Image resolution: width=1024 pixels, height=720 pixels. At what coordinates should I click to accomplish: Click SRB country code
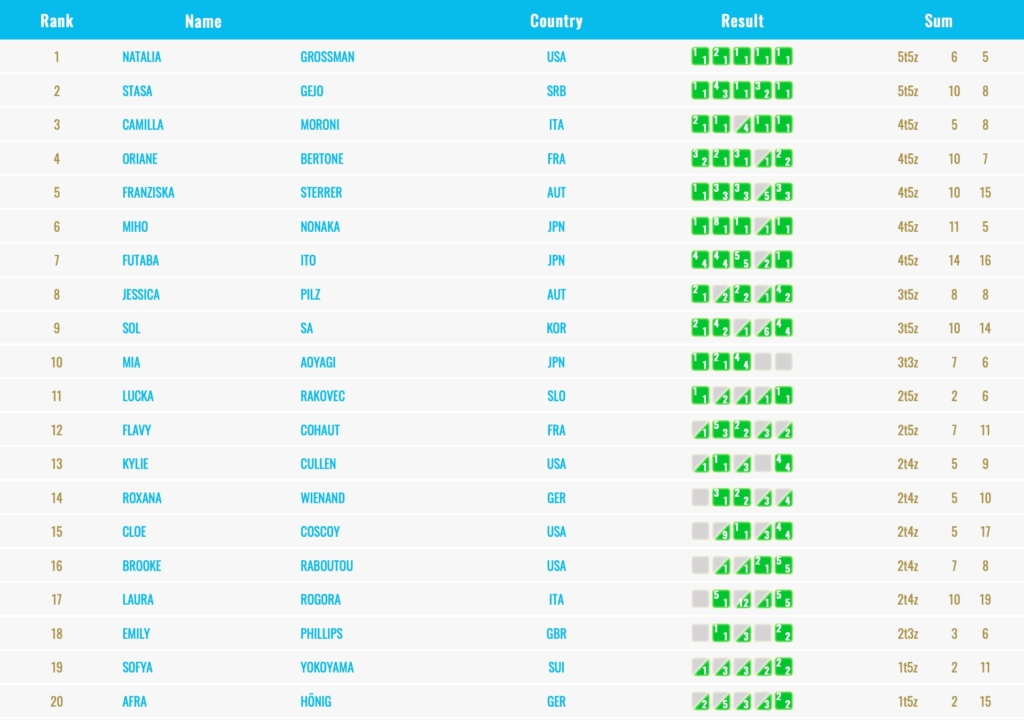click(556, 91)
